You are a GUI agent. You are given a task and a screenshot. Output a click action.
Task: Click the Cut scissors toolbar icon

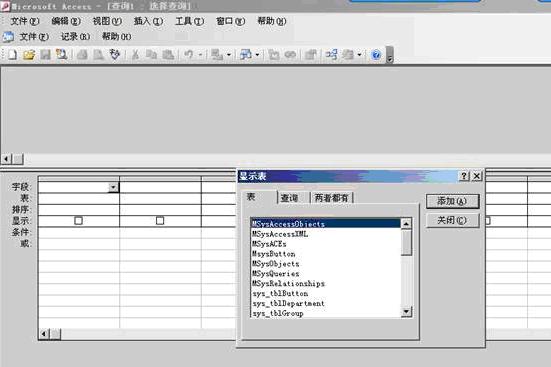coord(135,54)
